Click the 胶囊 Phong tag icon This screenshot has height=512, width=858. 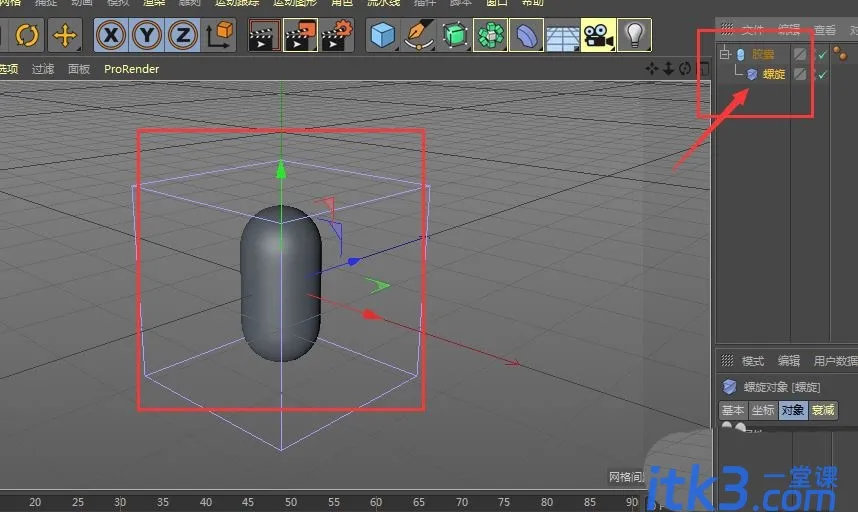click(x=840, y=53)
